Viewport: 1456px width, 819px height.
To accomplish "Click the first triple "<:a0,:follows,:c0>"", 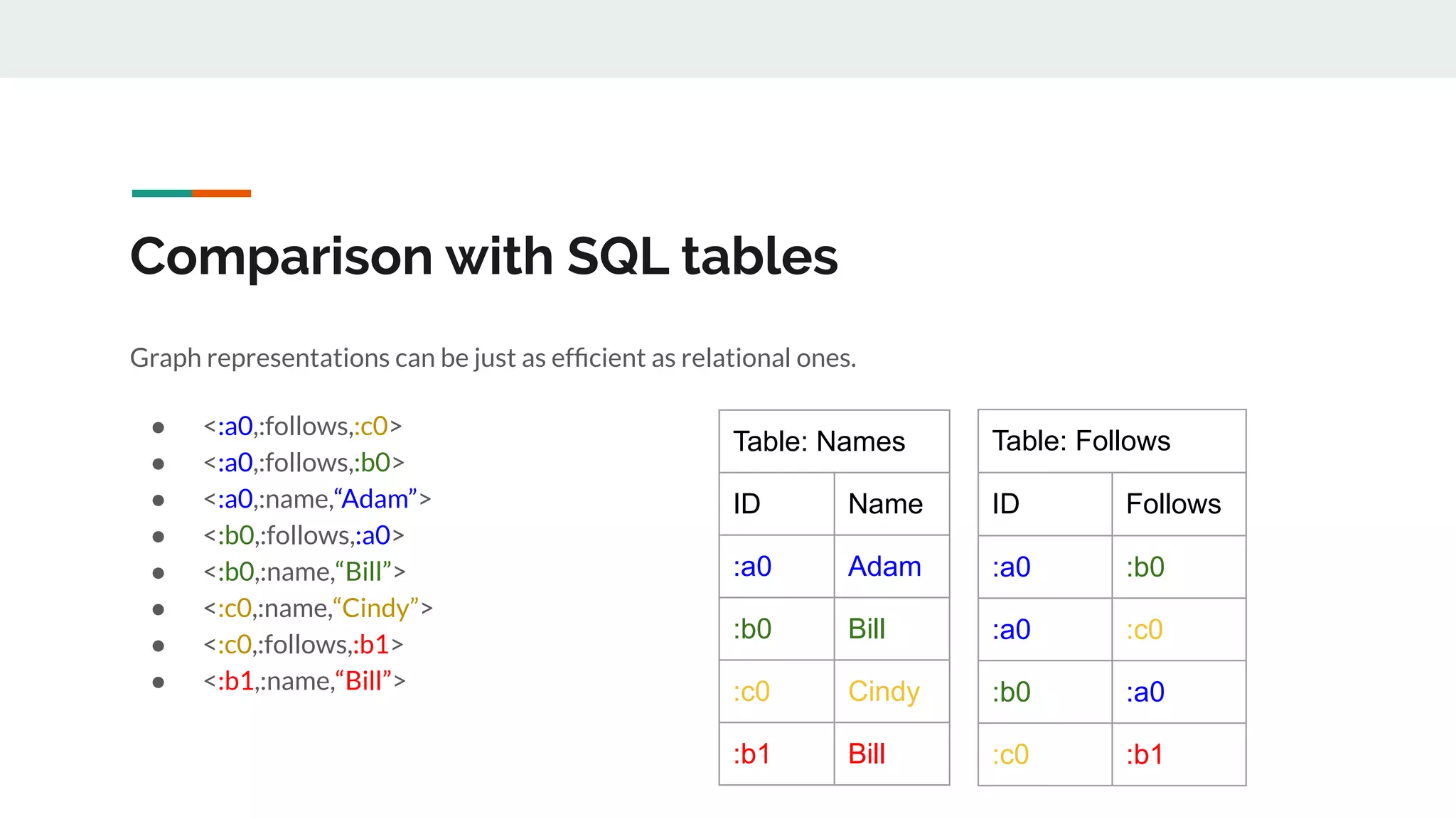I will [x=302, y=427].
